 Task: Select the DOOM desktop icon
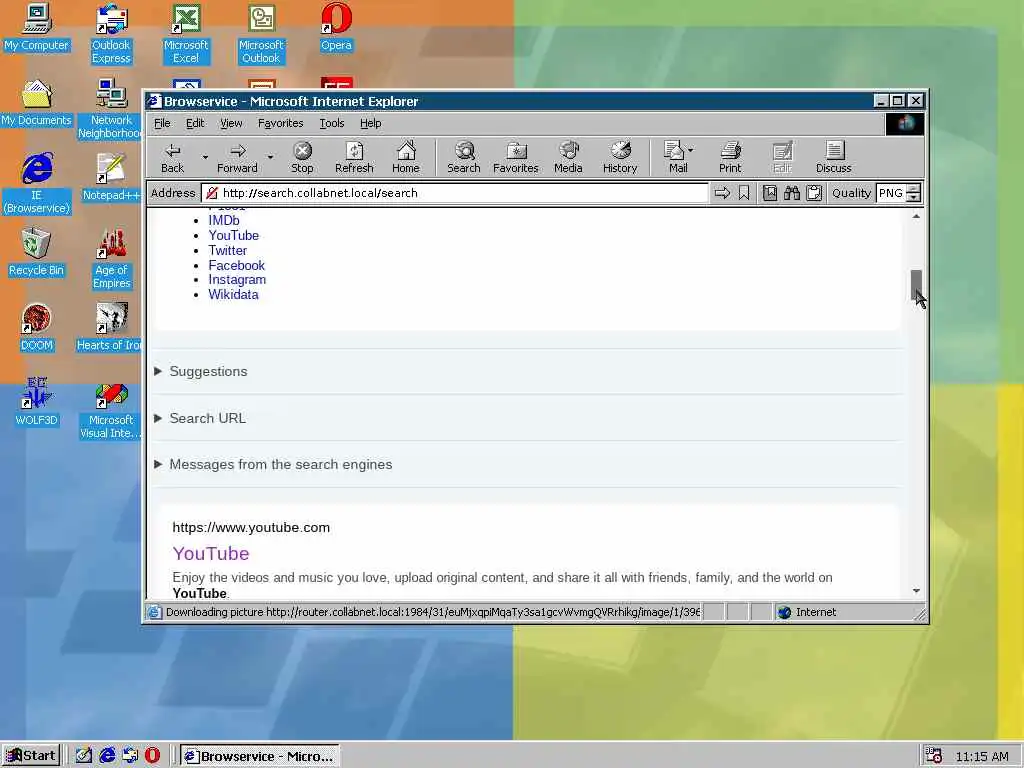click(36, 327)
